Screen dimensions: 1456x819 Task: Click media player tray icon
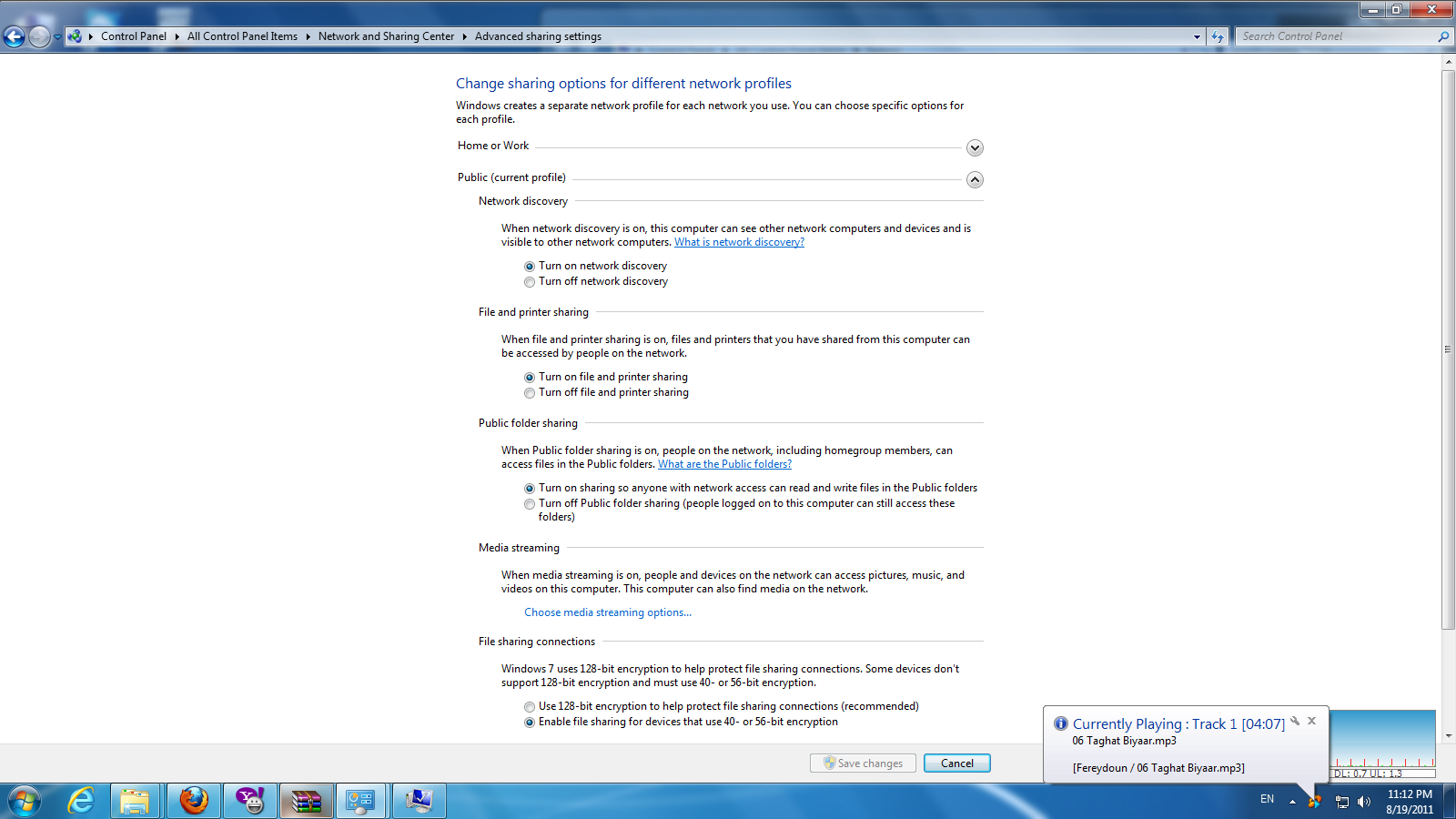pyautogui.click(x=1314, y=802)
